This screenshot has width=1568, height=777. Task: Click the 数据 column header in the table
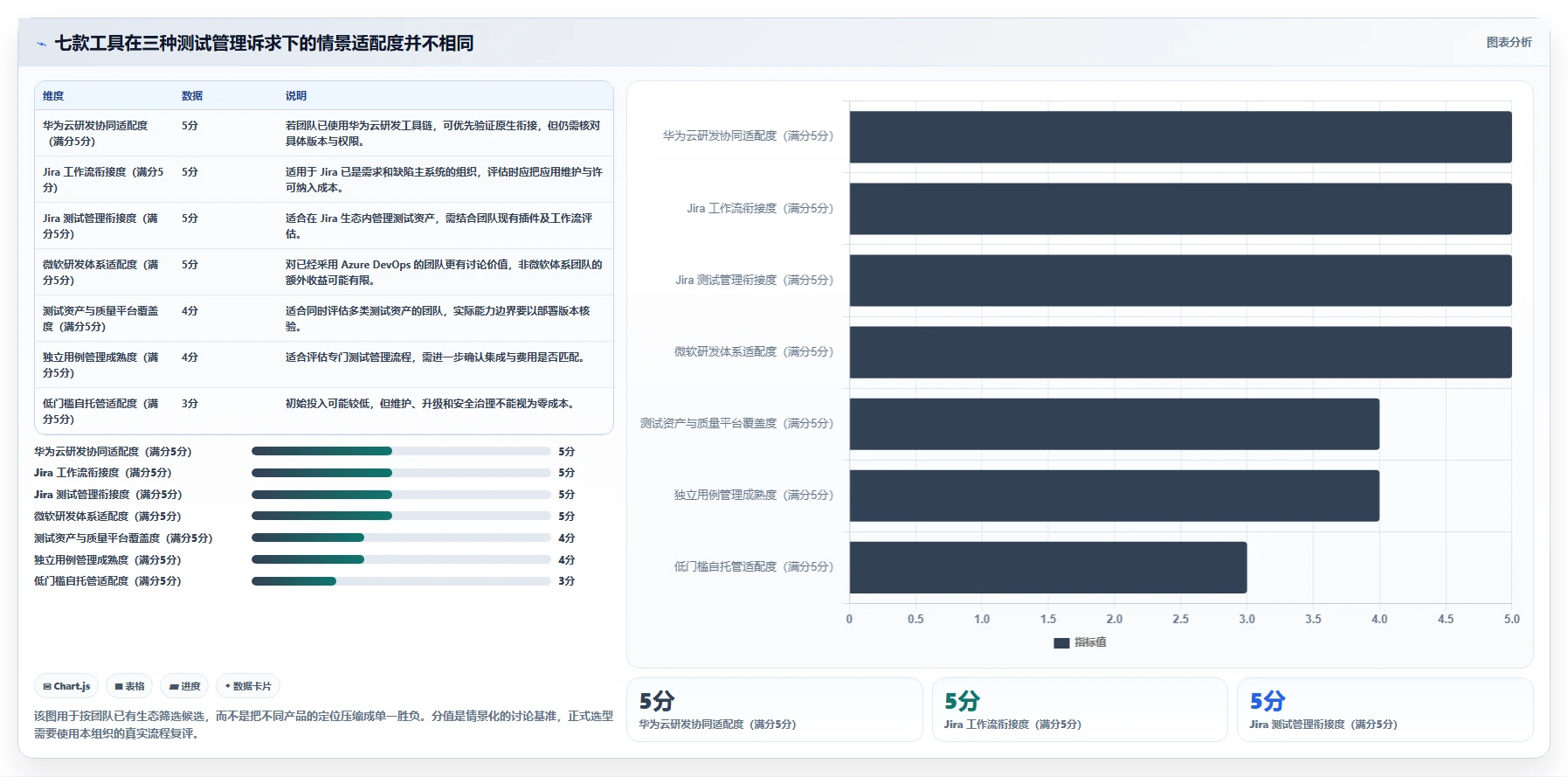coord(192,96)
